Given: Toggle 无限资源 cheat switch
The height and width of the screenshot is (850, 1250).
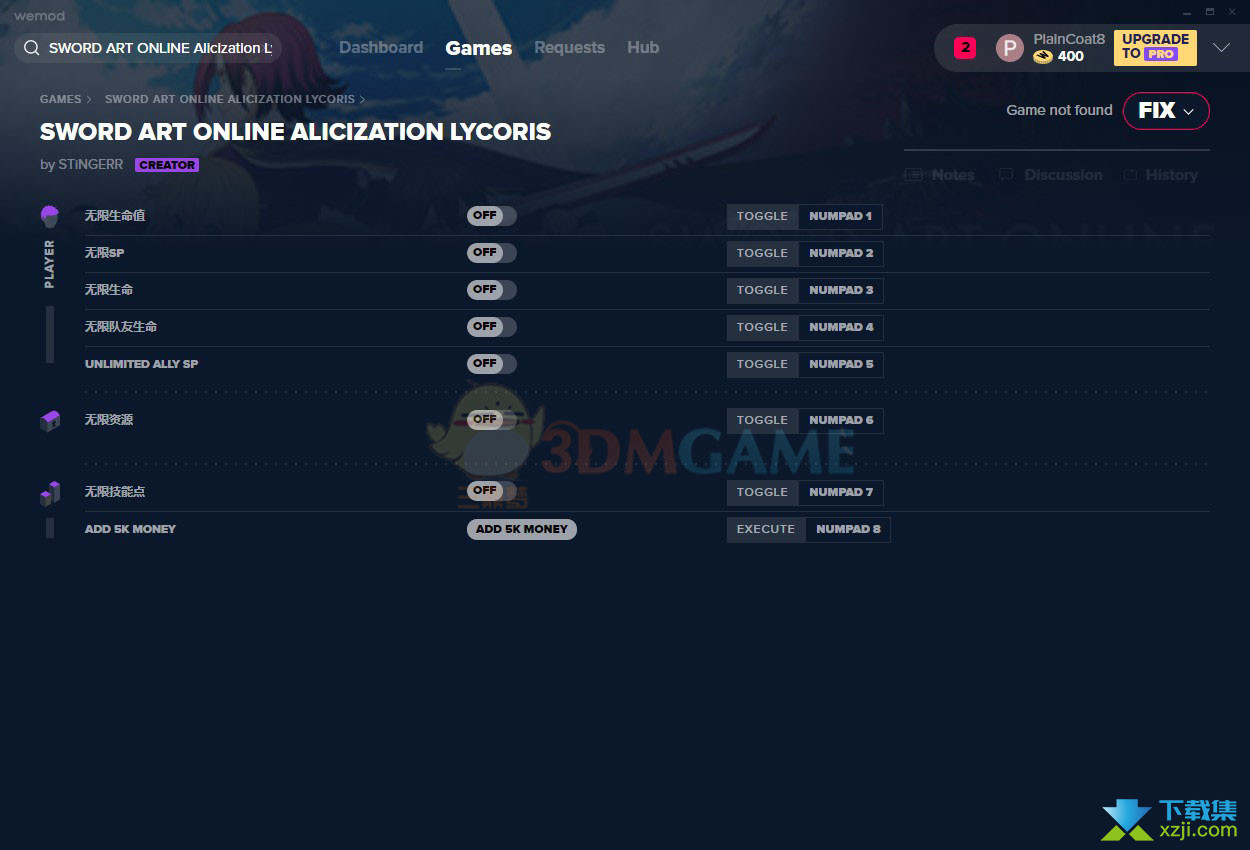Looking at the screenshot, I should [492, 420].
